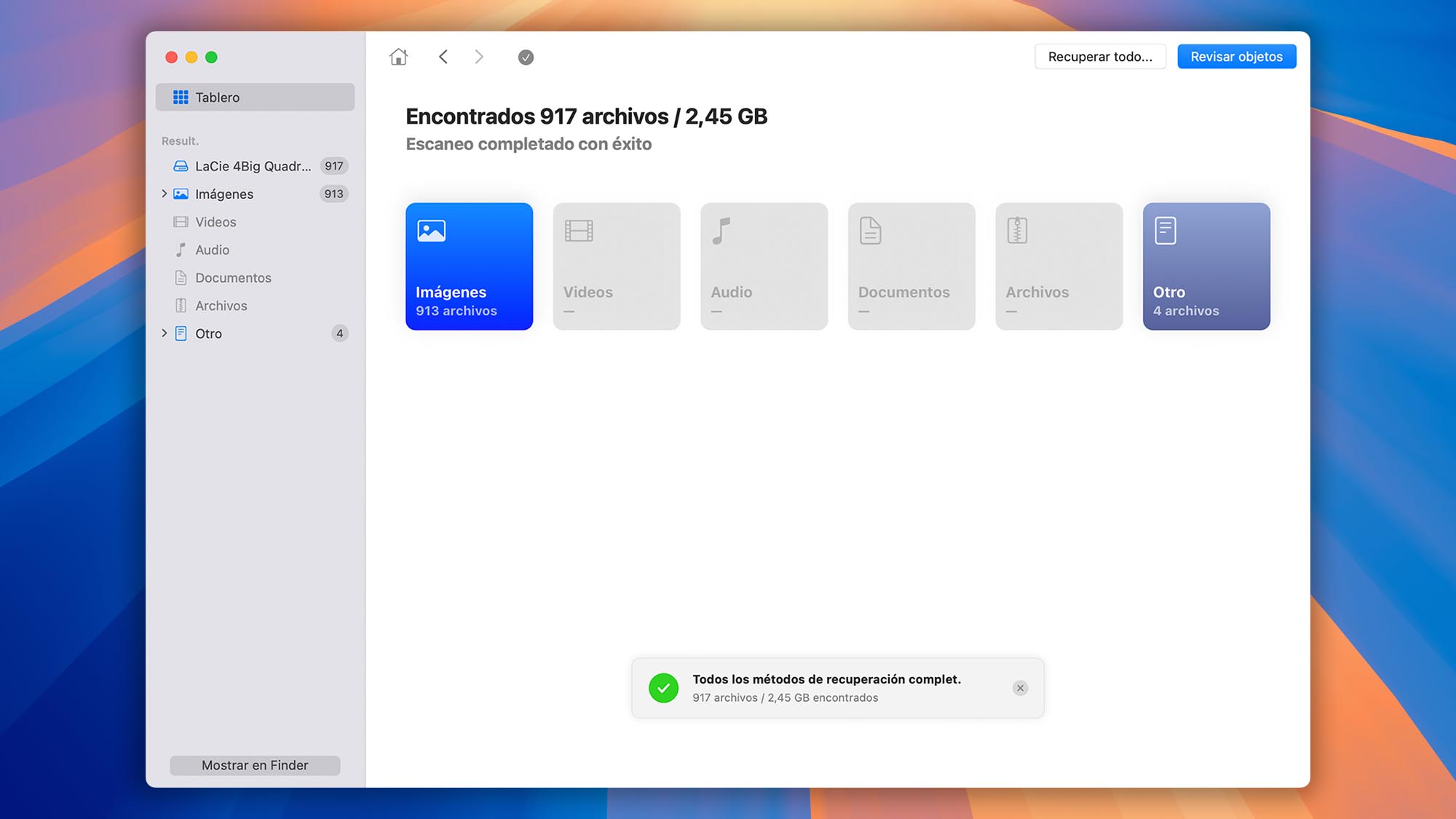1456x819 pixels.
Task: Select Otro in the sidebar list
Action: [x=255, y=333]
